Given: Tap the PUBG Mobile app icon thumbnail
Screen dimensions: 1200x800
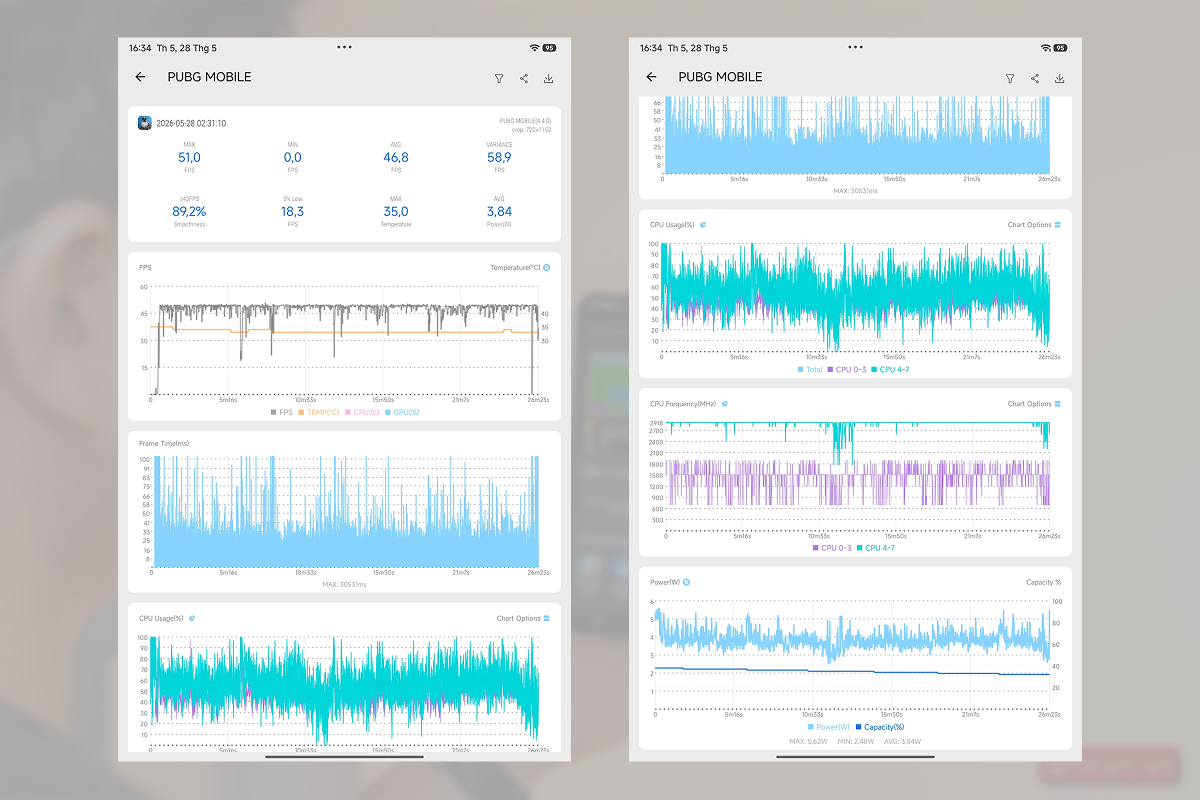Looking at the screenshot, I should [x=145, y=123].
